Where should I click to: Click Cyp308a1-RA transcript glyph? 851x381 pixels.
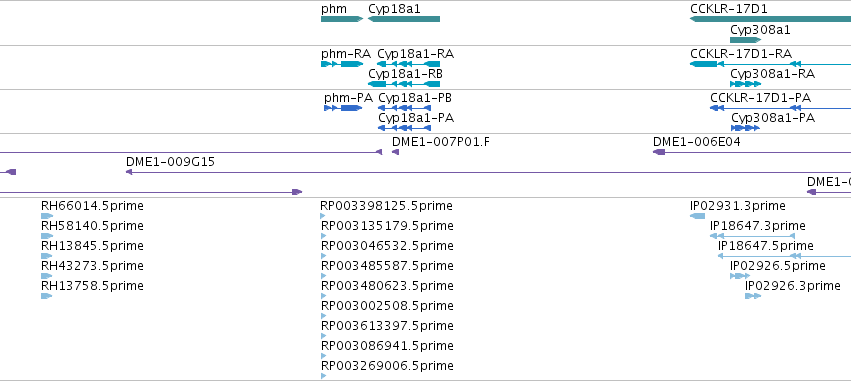click(746, 84)
